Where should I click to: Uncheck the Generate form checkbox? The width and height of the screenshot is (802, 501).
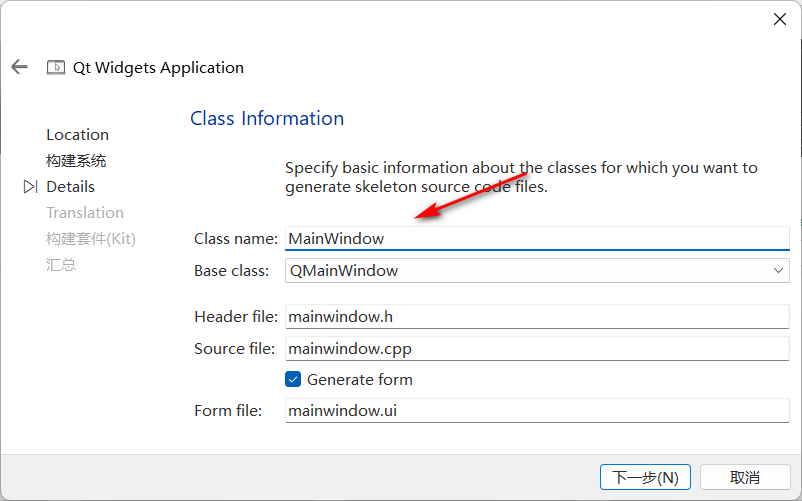(293, 379)
